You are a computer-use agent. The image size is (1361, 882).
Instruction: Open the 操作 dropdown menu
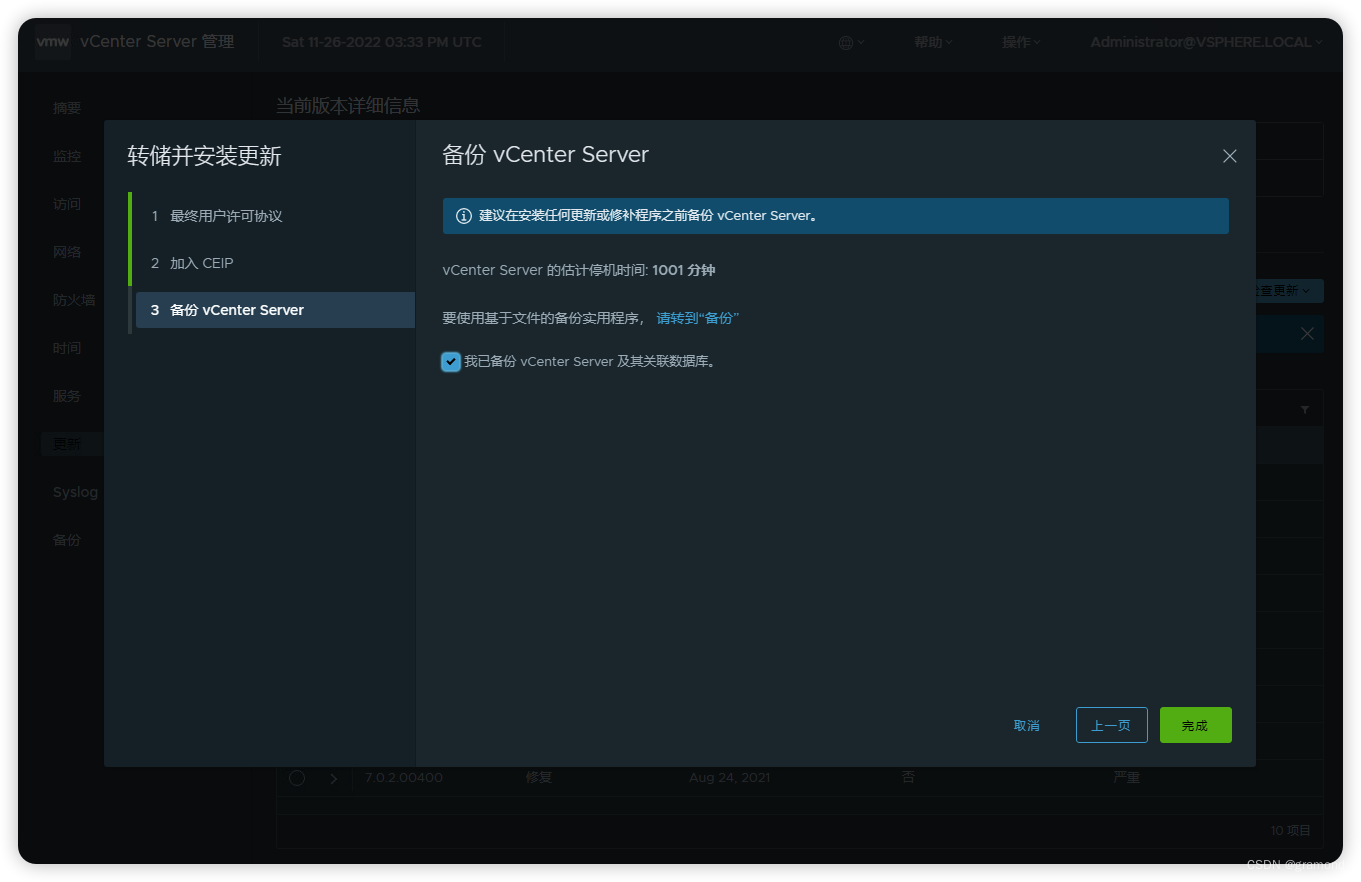[1021, 42]
